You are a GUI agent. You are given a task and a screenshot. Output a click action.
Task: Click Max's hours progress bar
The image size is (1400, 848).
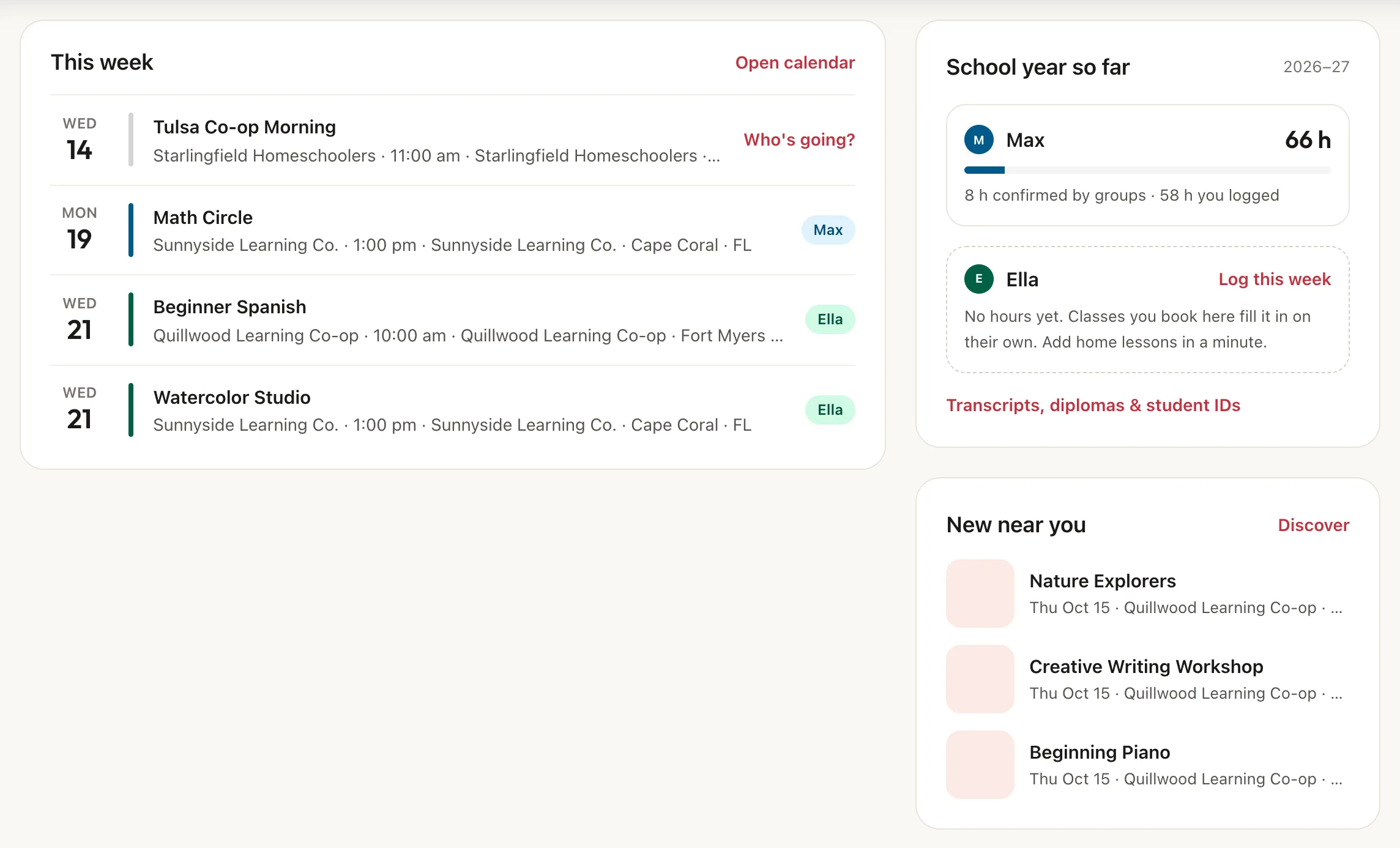(1147, 170)
